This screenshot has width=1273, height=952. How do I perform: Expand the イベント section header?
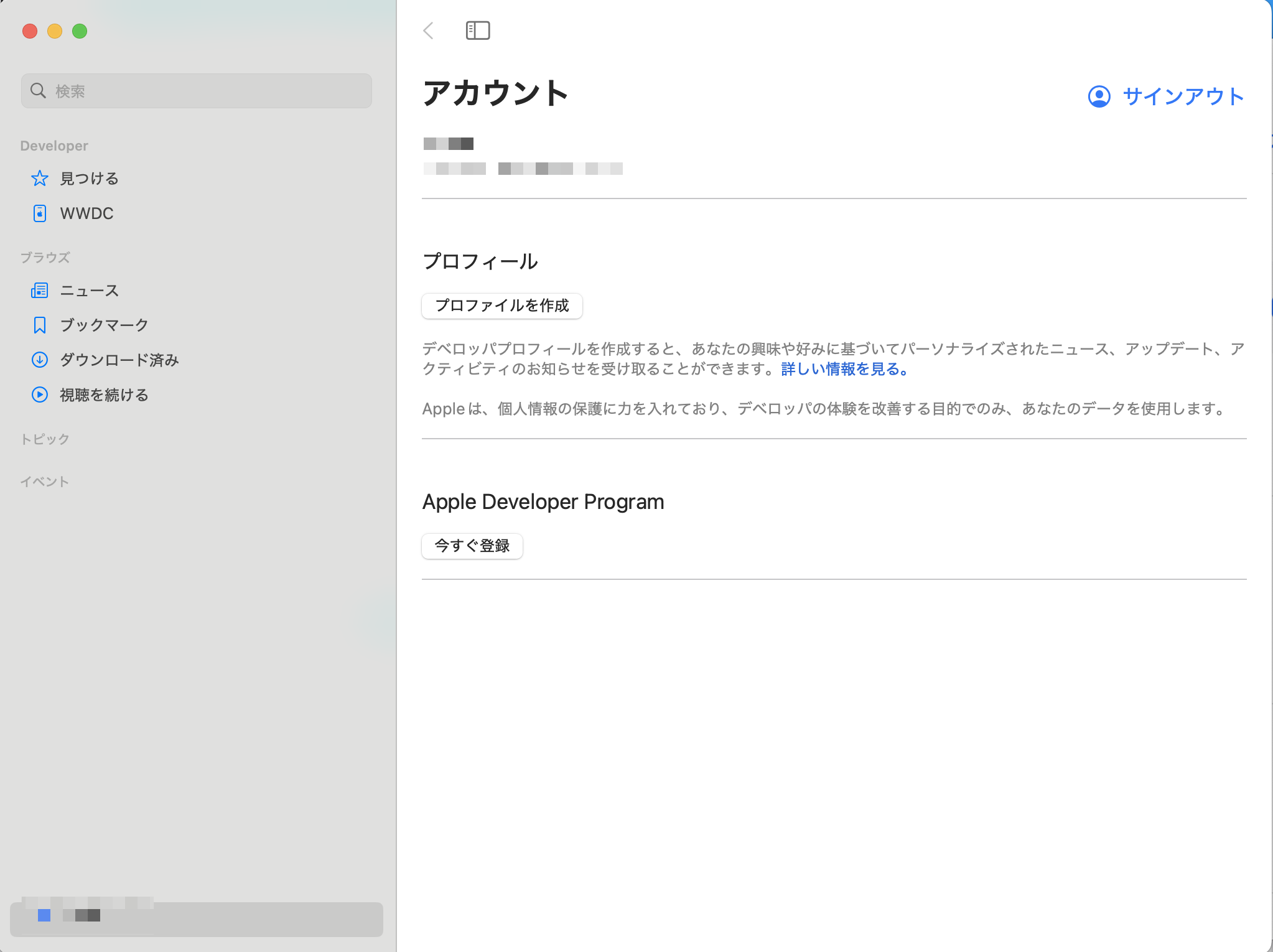pyautogui.click(x=45, y=482)
